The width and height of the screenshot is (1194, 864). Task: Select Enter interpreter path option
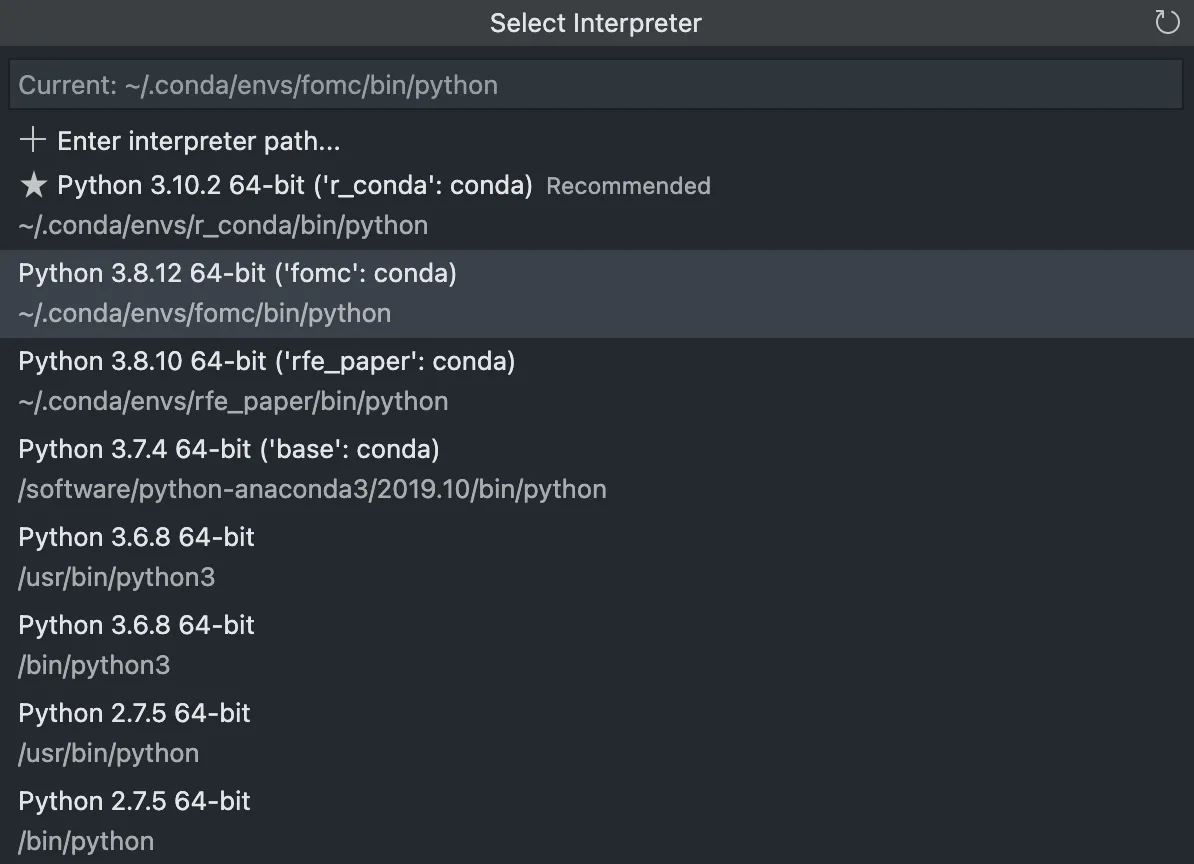(597, 141)
